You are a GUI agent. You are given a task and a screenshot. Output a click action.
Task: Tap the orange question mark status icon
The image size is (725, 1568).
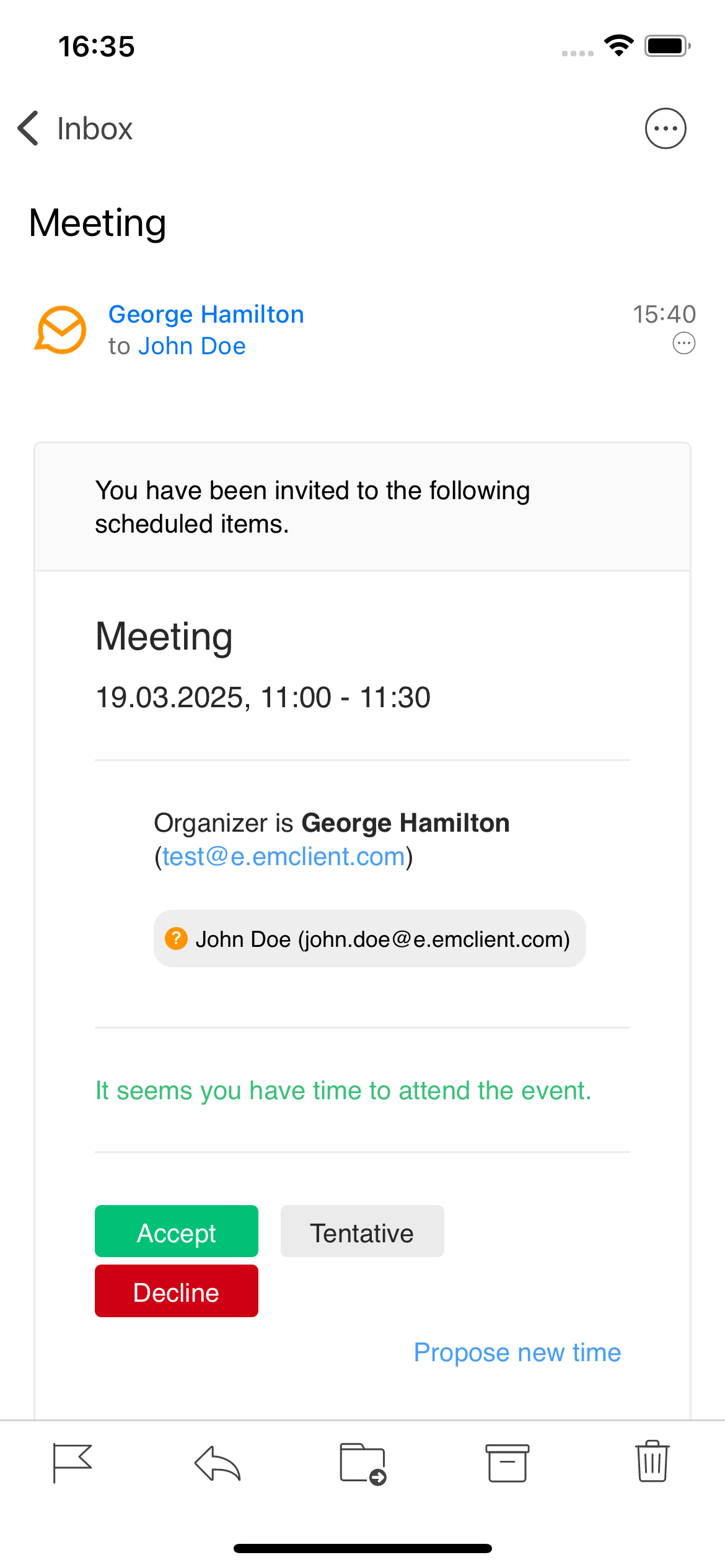coord(176,938)
